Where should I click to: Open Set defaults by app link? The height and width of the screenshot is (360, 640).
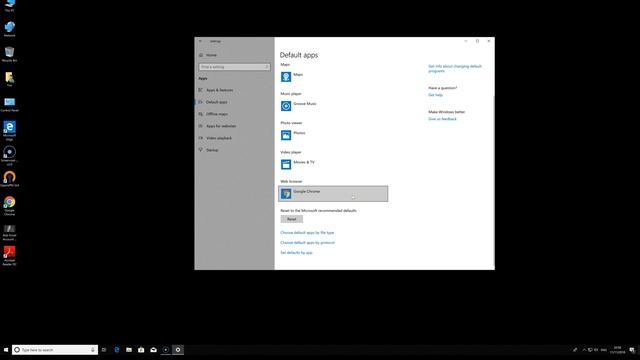click(x=296, y=253)
